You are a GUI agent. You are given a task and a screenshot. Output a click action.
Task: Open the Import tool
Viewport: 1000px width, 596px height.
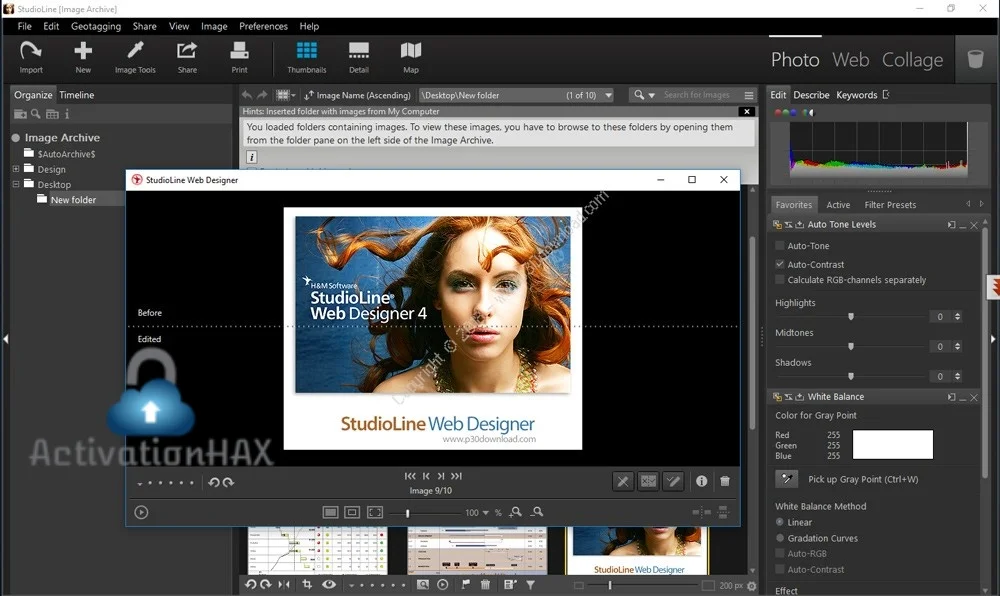point(31,57)
